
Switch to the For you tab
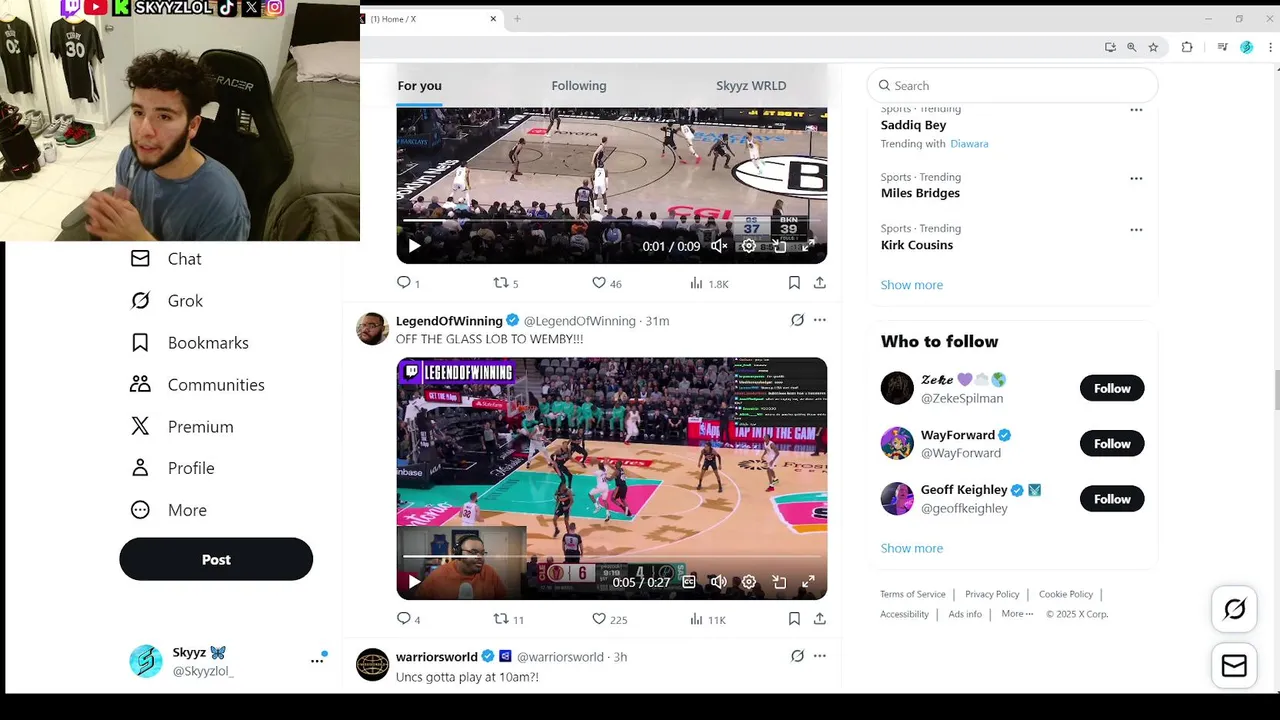pyautogui.click(x=419, y=86)
